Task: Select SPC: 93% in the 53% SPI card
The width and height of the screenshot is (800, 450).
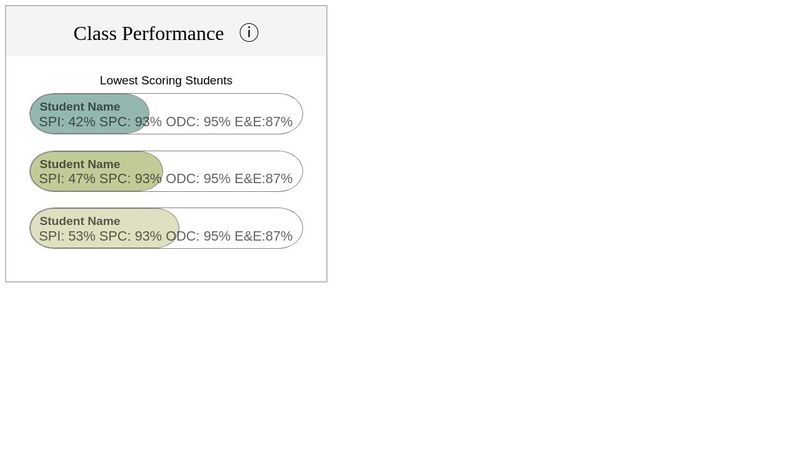Action: (130, 236)
